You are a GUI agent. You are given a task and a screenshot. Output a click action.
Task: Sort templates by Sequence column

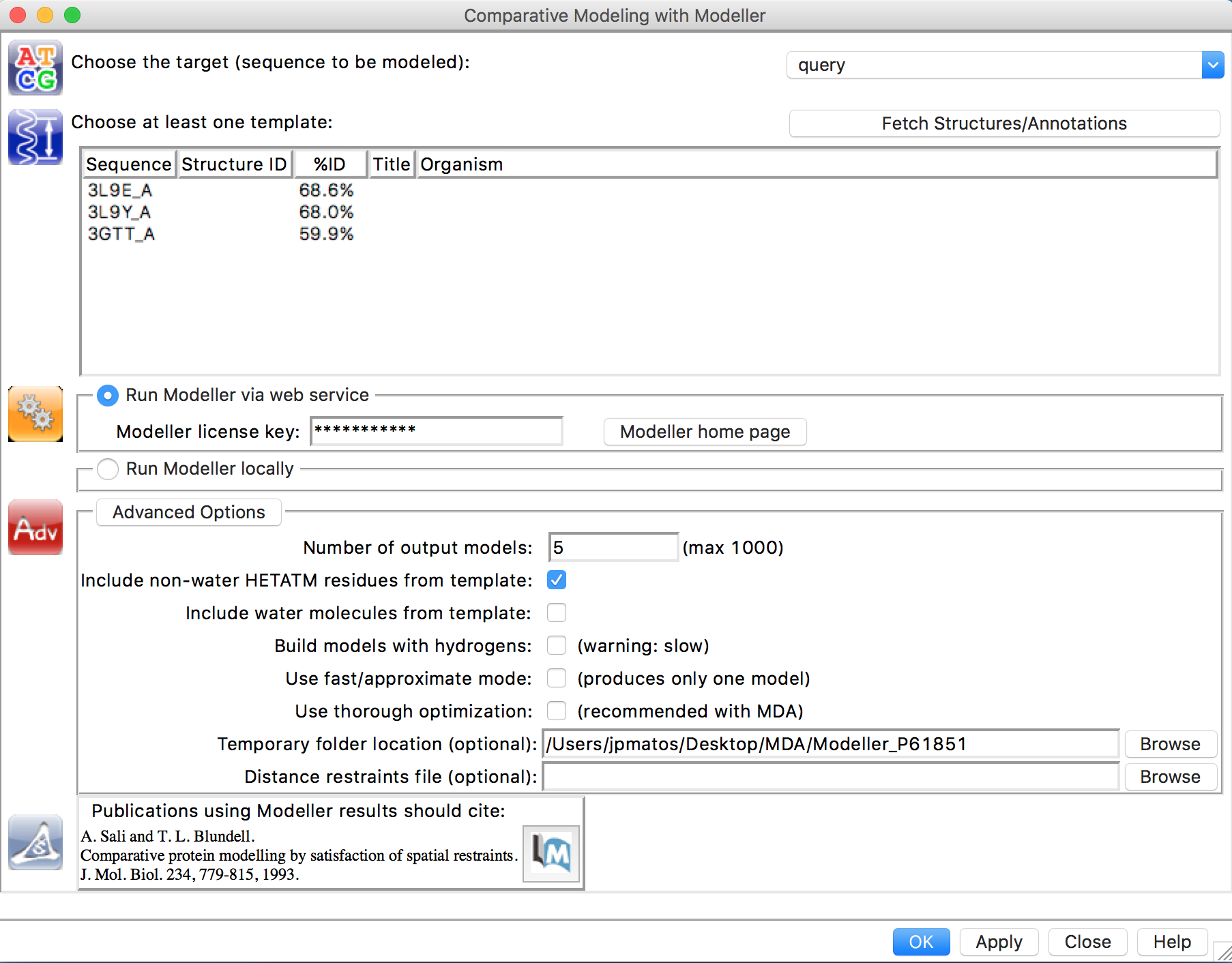point(129,164)
